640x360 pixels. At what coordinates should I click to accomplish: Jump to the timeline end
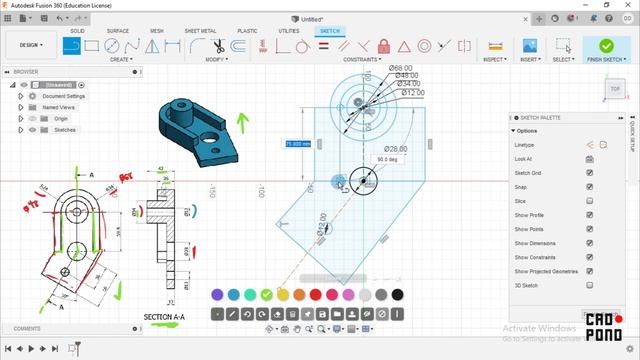point(55,349)
